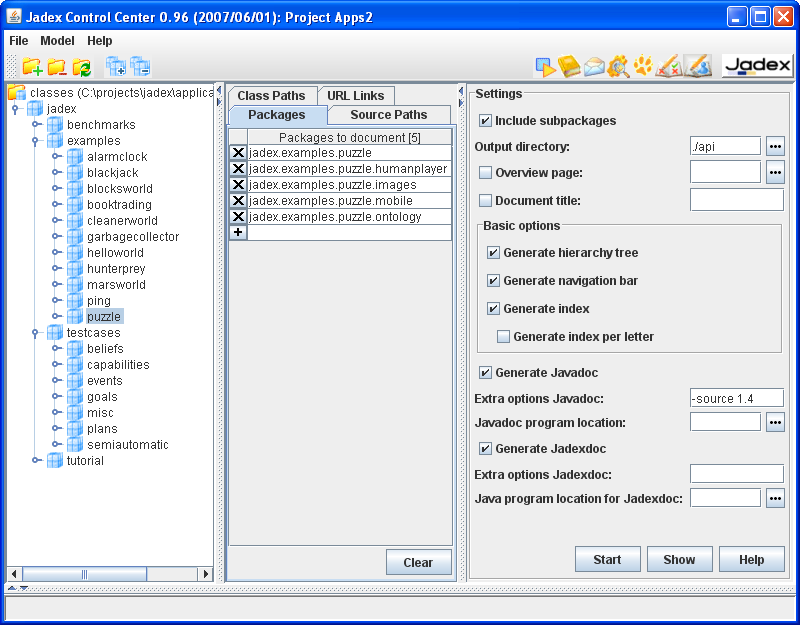Expand the benchmarks tree node
This screenshot has height=625, width=800.
[36, 124]
